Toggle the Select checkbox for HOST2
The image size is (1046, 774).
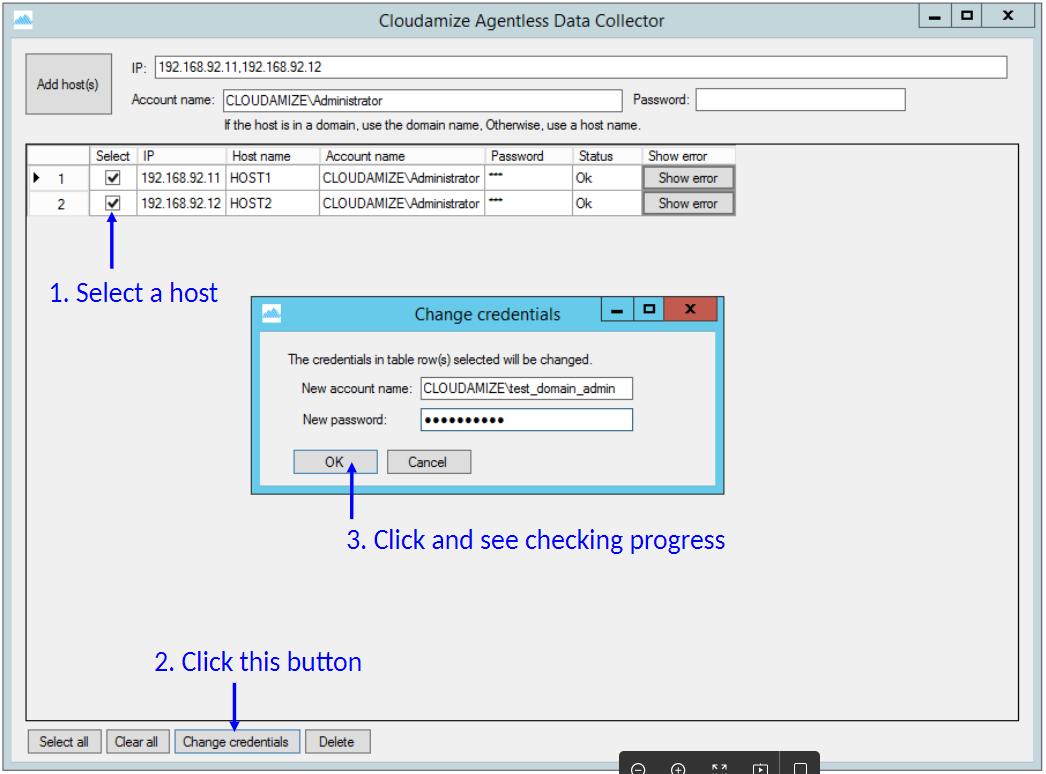(113, 203)
